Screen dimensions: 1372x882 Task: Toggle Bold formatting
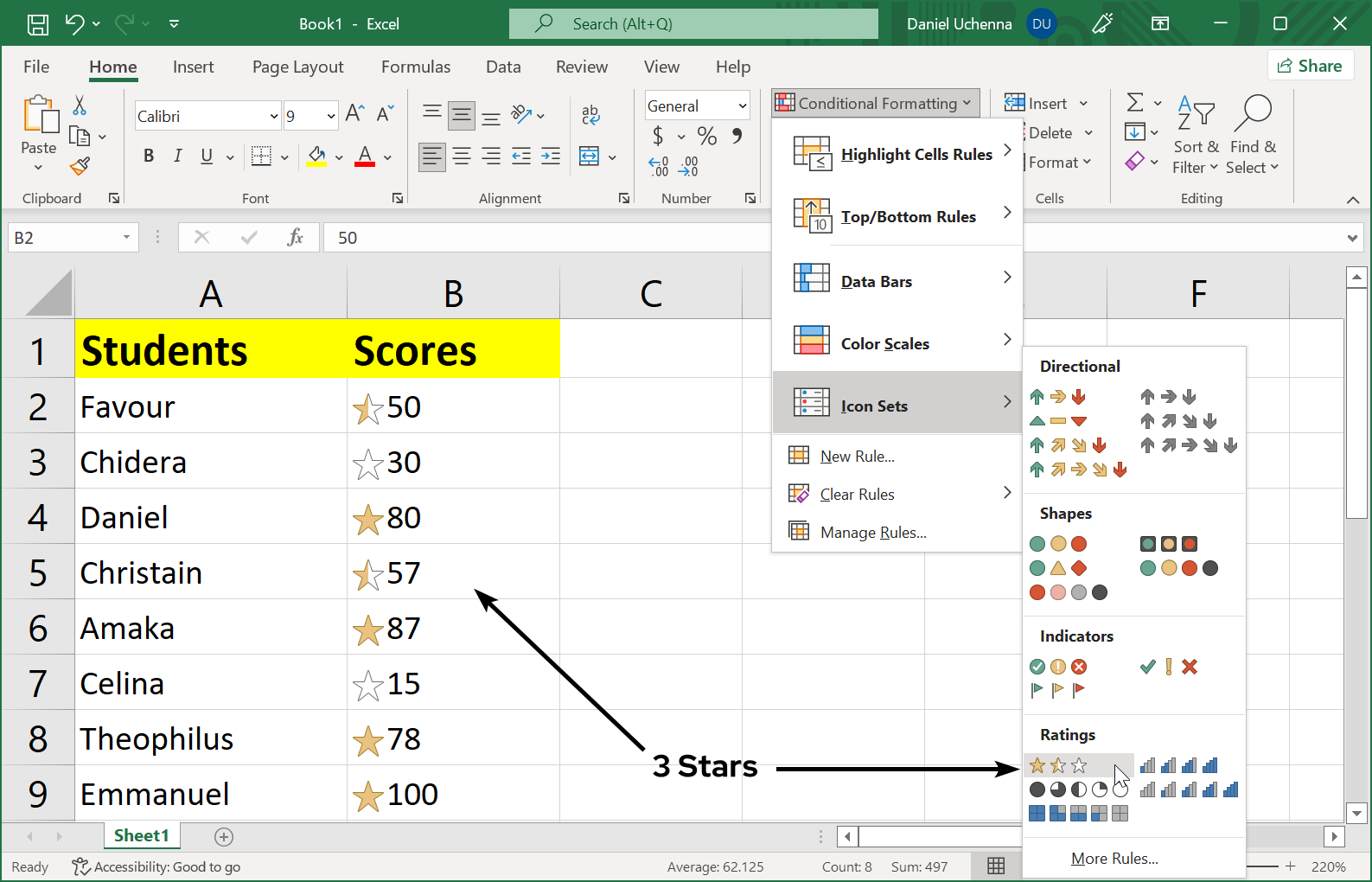(149, 156)
